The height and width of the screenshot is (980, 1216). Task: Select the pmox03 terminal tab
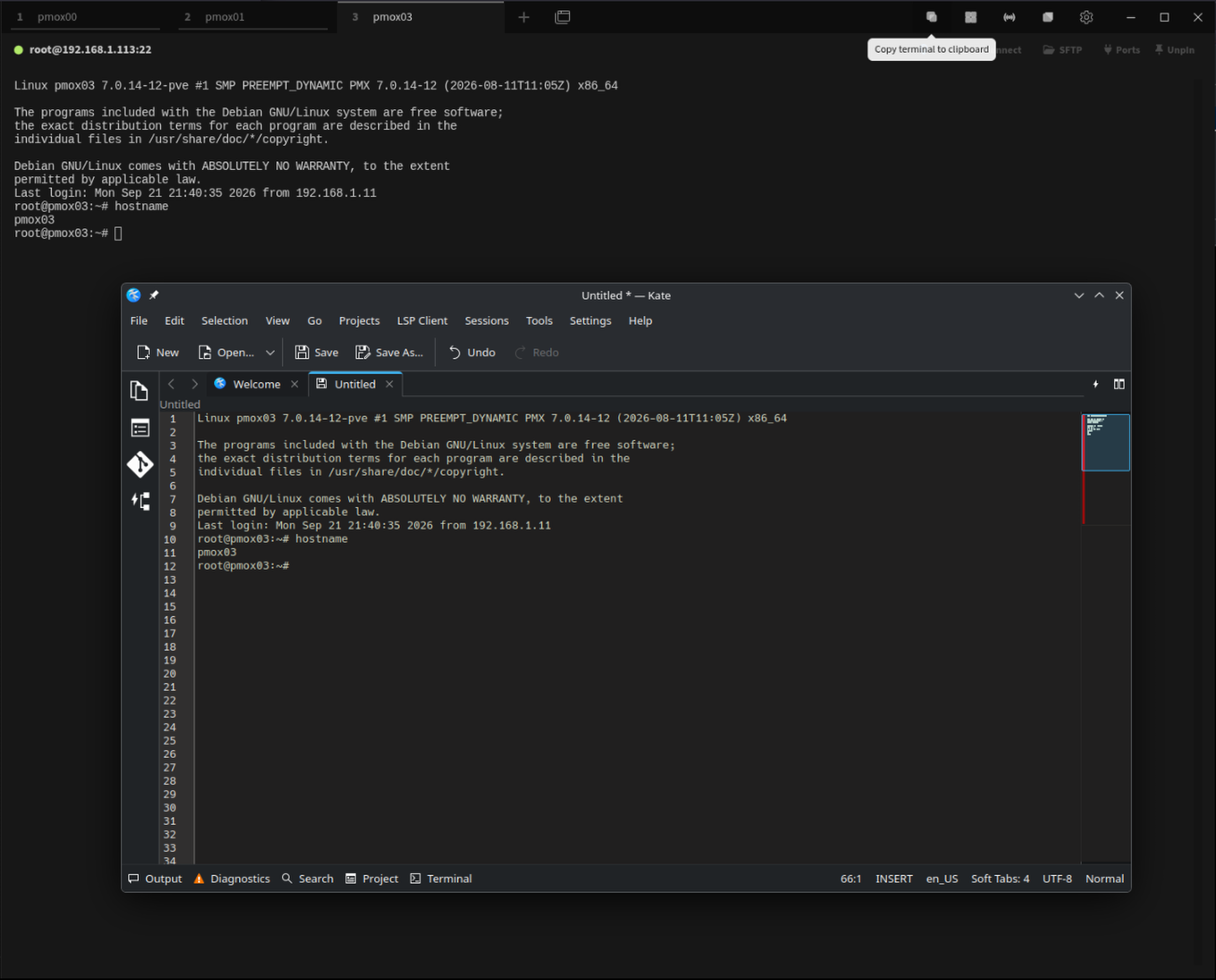click(419, 17)
